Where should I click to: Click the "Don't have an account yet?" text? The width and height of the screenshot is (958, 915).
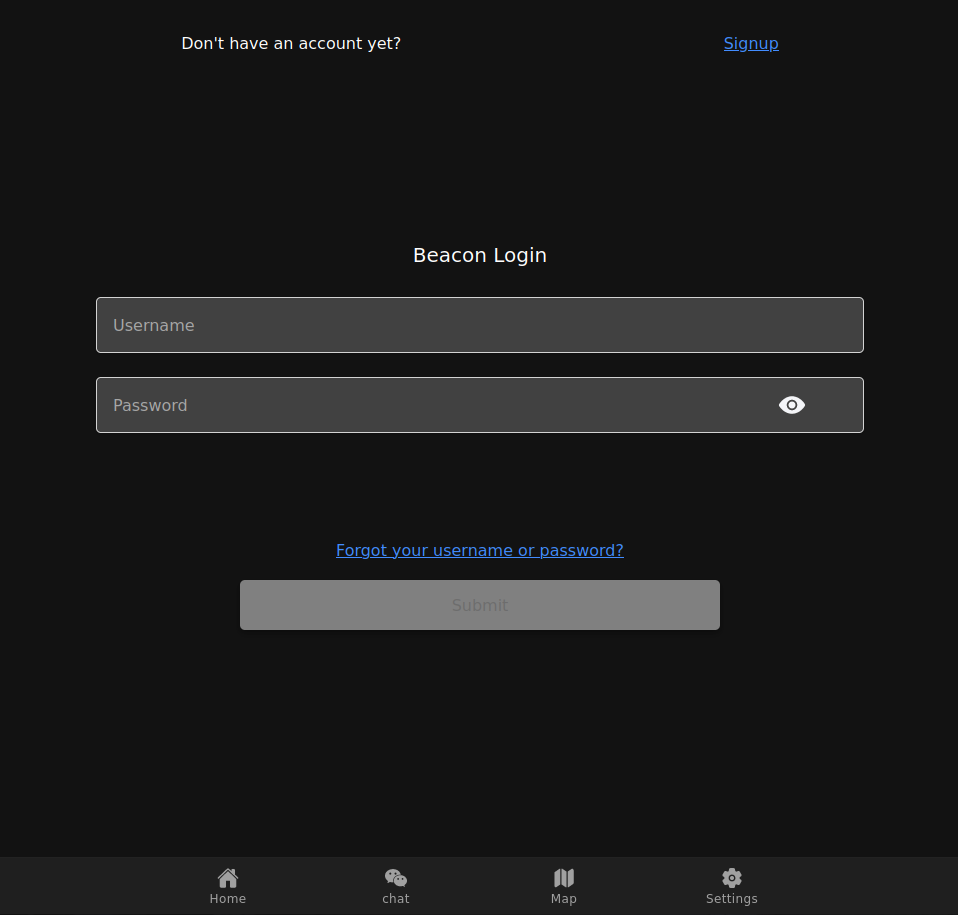pos(291,43)
